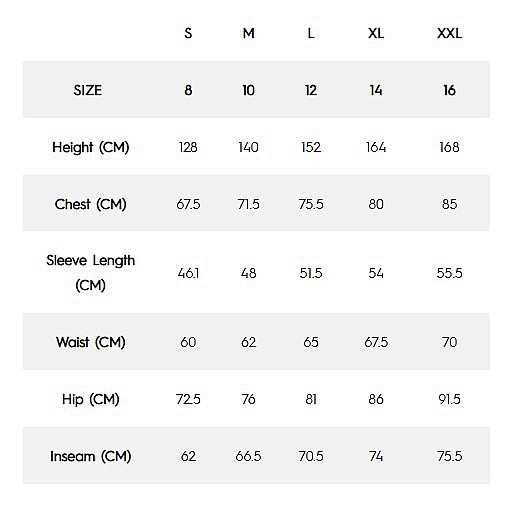
Task: Click size value 12 under L
Action: 311,90
